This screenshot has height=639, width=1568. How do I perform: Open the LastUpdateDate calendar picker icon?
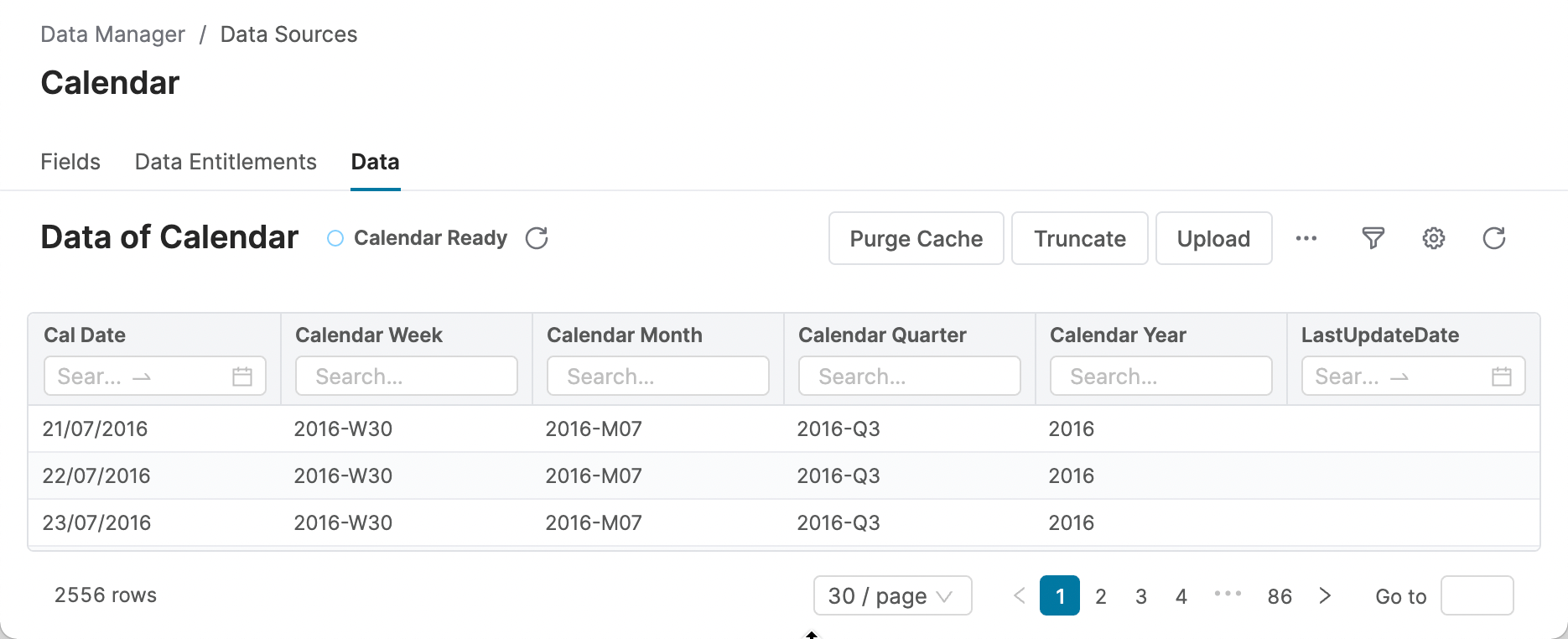click(1501, 377)
